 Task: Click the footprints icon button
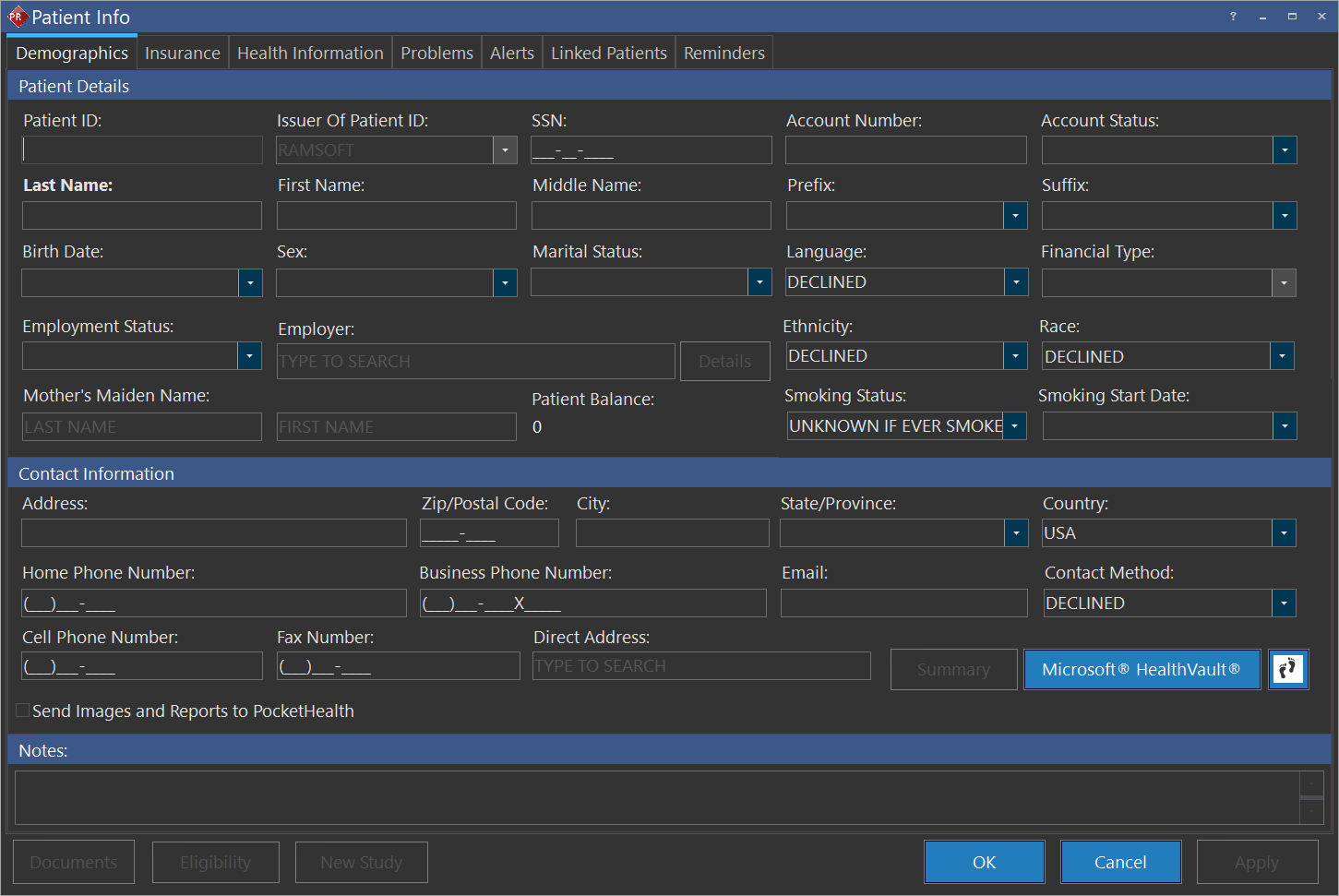pos(1288,669)
